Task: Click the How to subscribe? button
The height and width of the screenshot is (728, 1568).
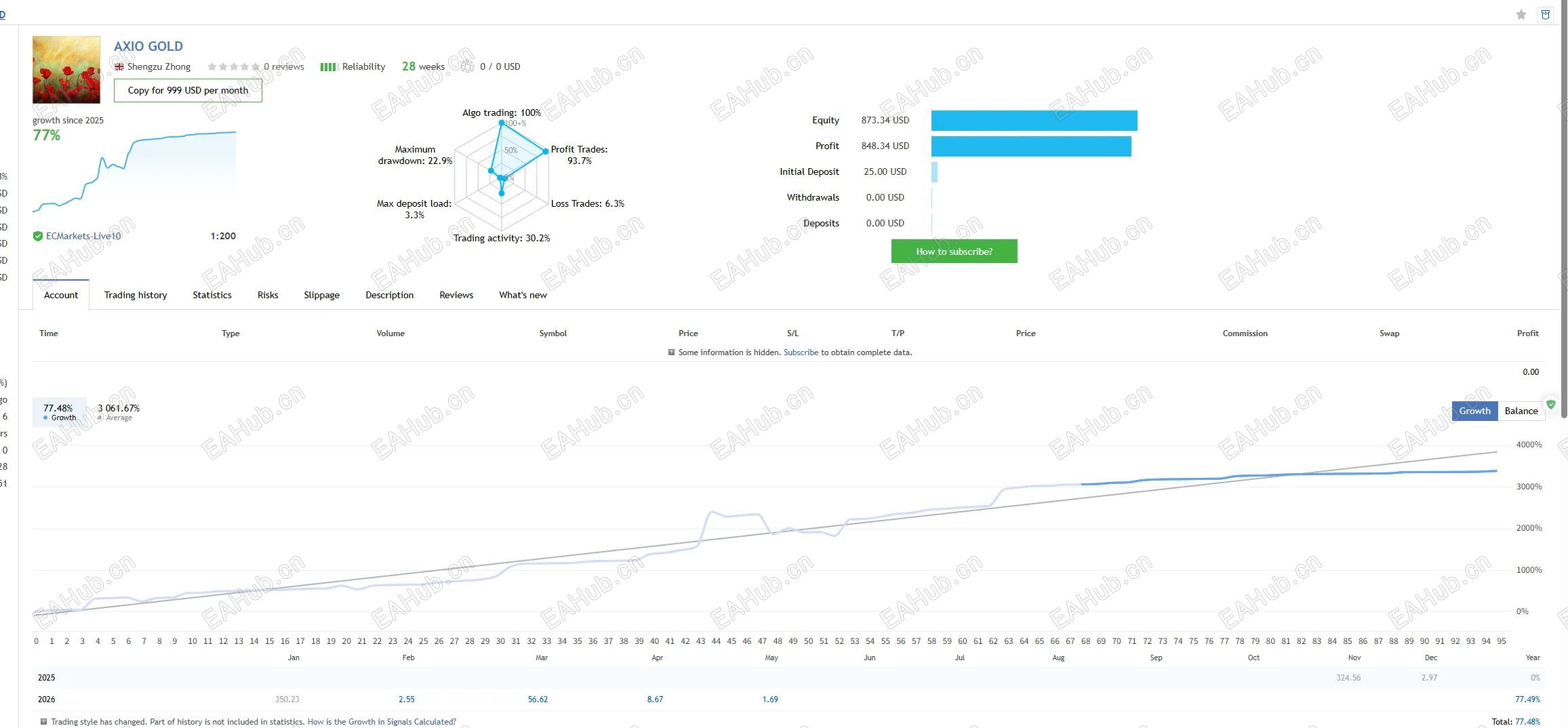Action: point(954,251)
